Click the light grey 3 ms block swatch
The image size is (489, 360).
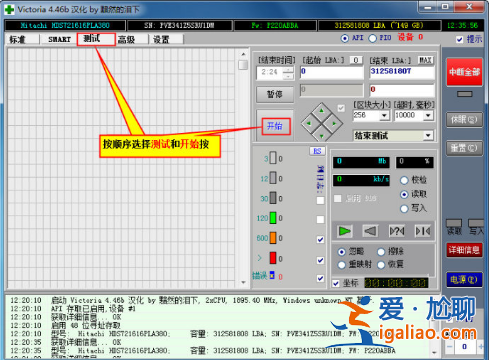click(x=273, y=158)
